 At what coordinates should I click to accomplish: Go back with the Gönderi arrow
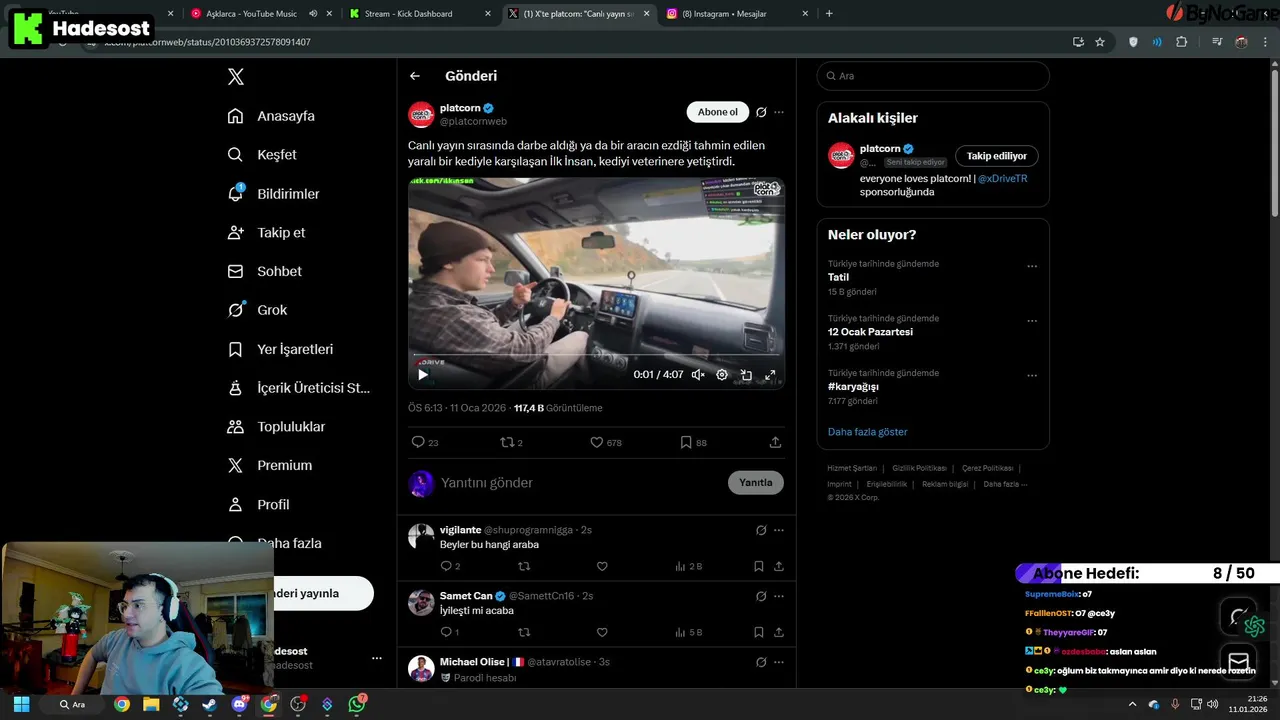point(415,76)
